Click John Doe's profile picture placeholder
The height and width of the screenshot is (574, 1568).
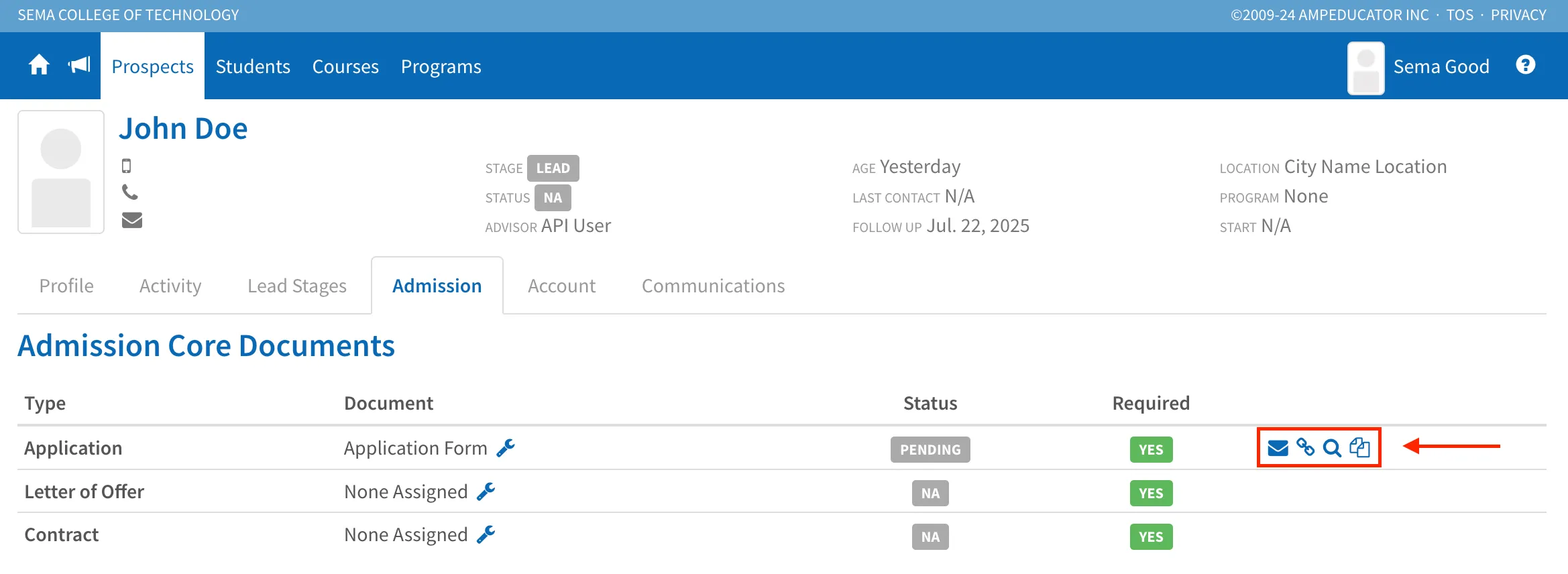(x=61, y=172)
